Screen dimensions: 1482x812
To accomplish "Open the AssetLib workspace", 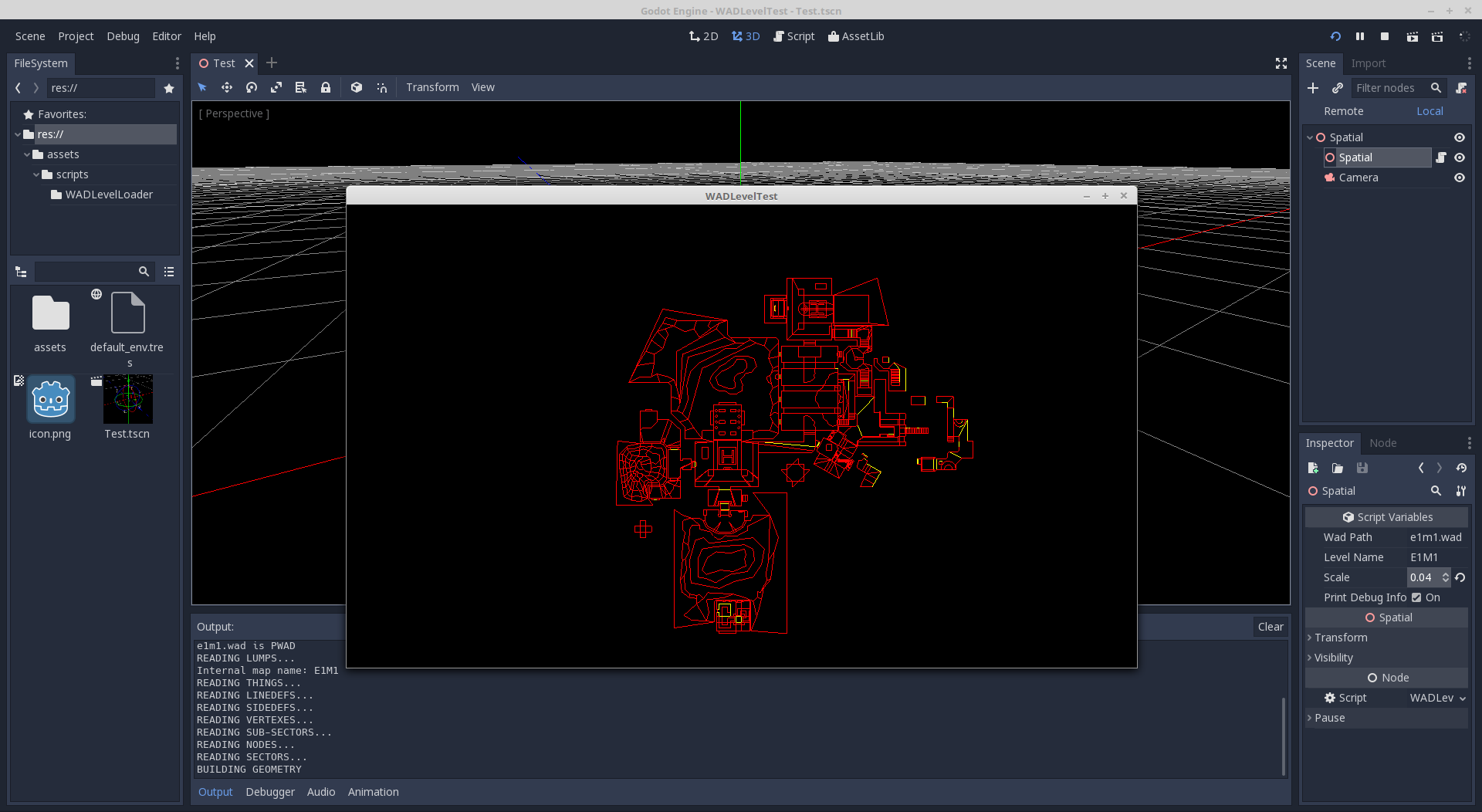I will click(x=856, y=36).
